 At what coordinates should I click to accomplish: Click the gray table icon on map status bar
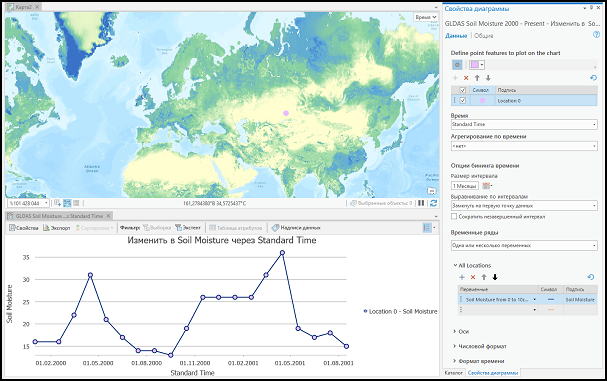(x=76, y=203)
